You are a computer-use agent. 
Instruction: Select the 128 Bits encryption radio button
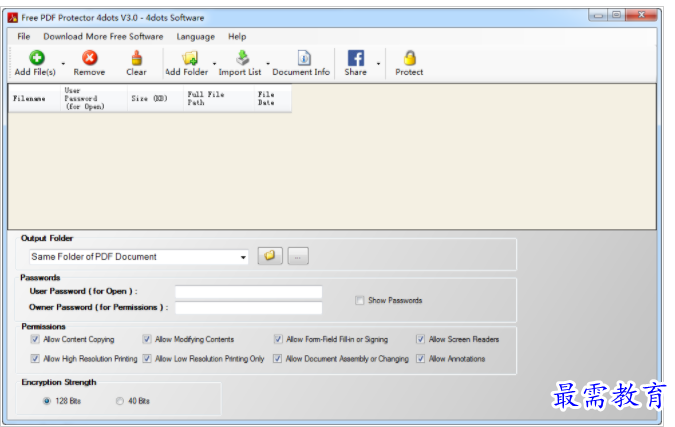tap(46, 401)
